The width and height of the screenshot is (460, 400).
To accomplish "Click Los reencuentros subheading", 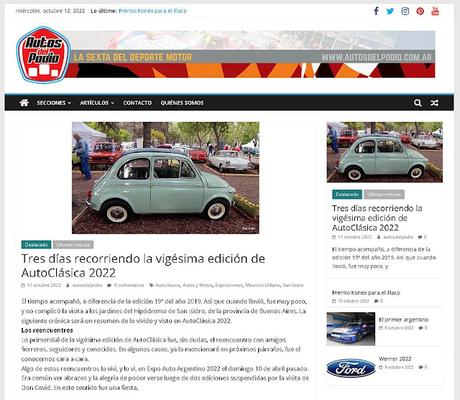I will click(x=47, y=330).
